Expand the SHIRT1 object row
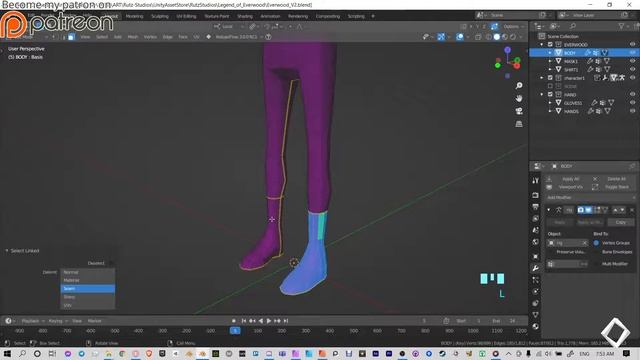Image resolution: width=640 pixels, height=360 pixels. [550, 70]
